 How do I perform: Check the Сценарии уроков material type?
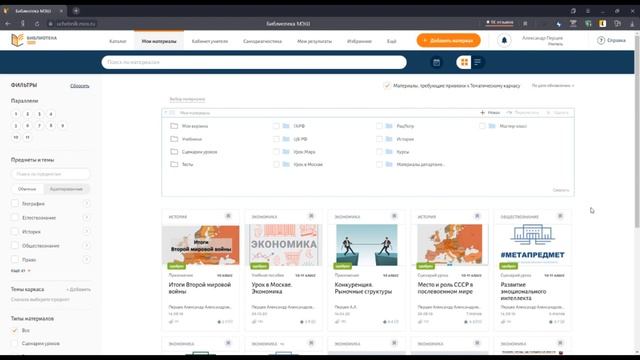click(x=15, y=343)
